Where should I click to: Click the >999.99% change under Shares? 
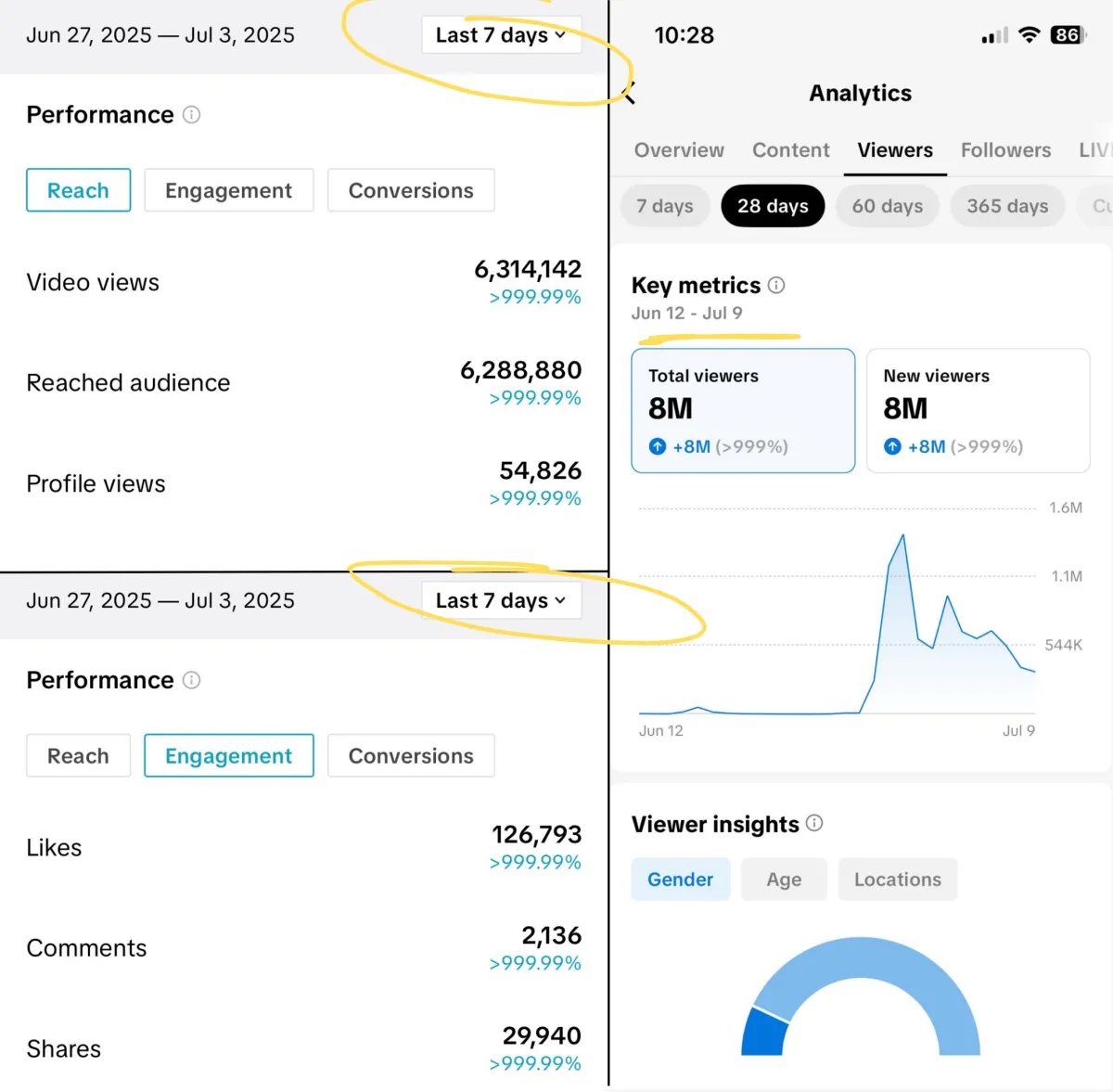click(535, 1063)
